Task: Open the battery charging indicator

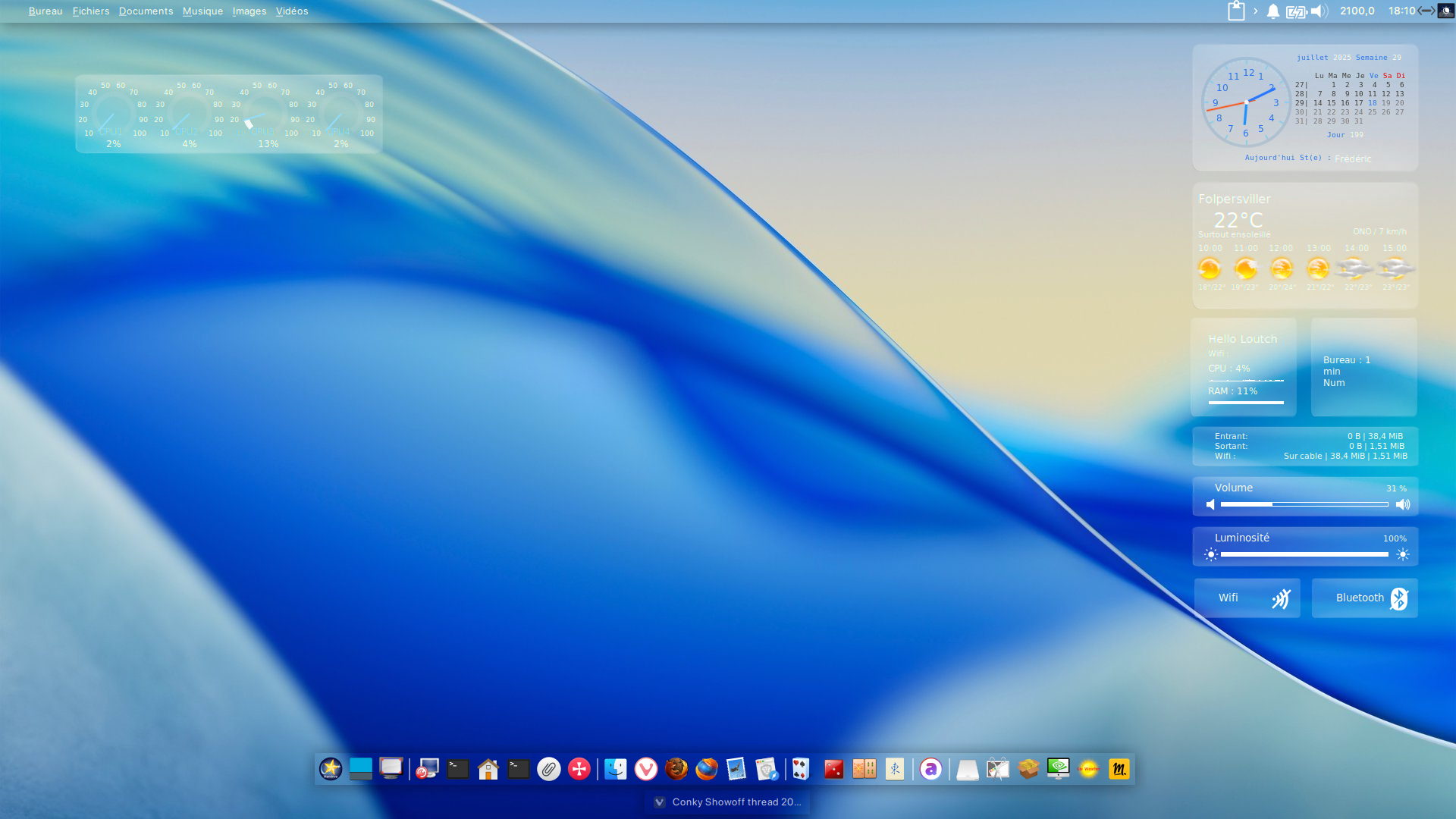Action: tap(1296, 11)
